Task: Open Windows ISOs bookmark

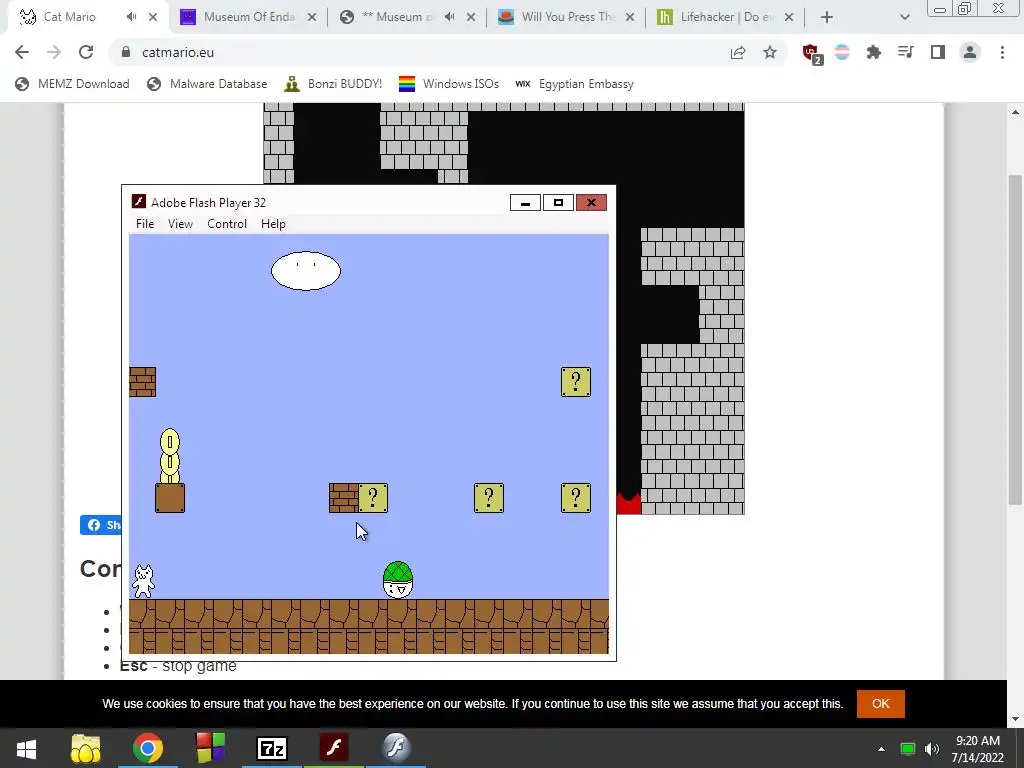Action: pyautogui.click(x=449, y=84)
